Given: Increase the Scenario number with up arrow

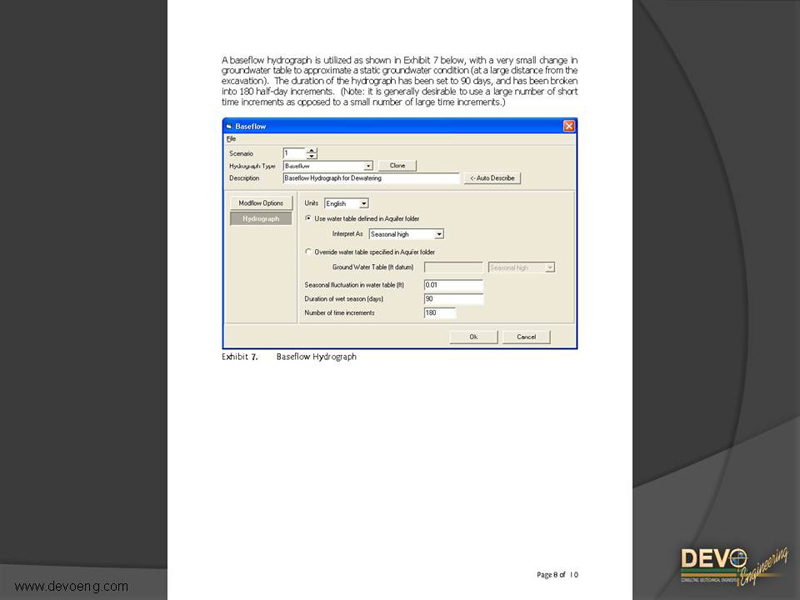Looking at the screenshot, I should coord(311,150).
